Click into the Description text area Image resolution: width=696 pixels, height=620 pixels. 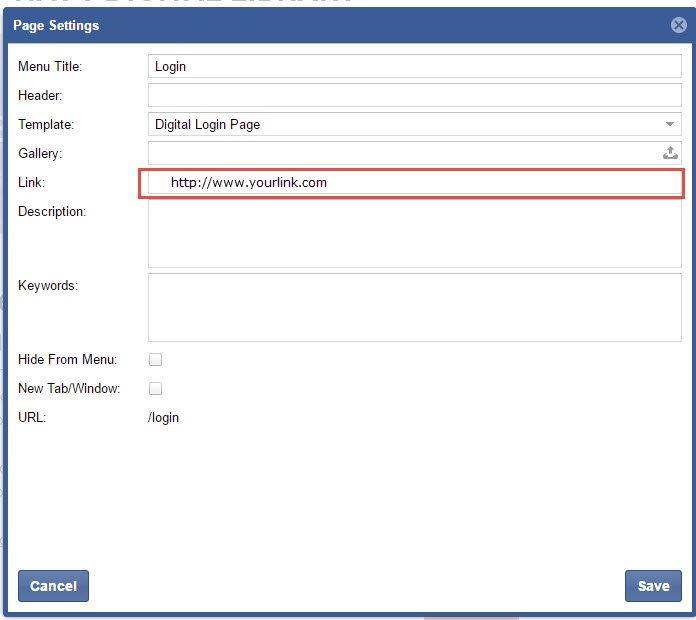click(x=414, y=234)
